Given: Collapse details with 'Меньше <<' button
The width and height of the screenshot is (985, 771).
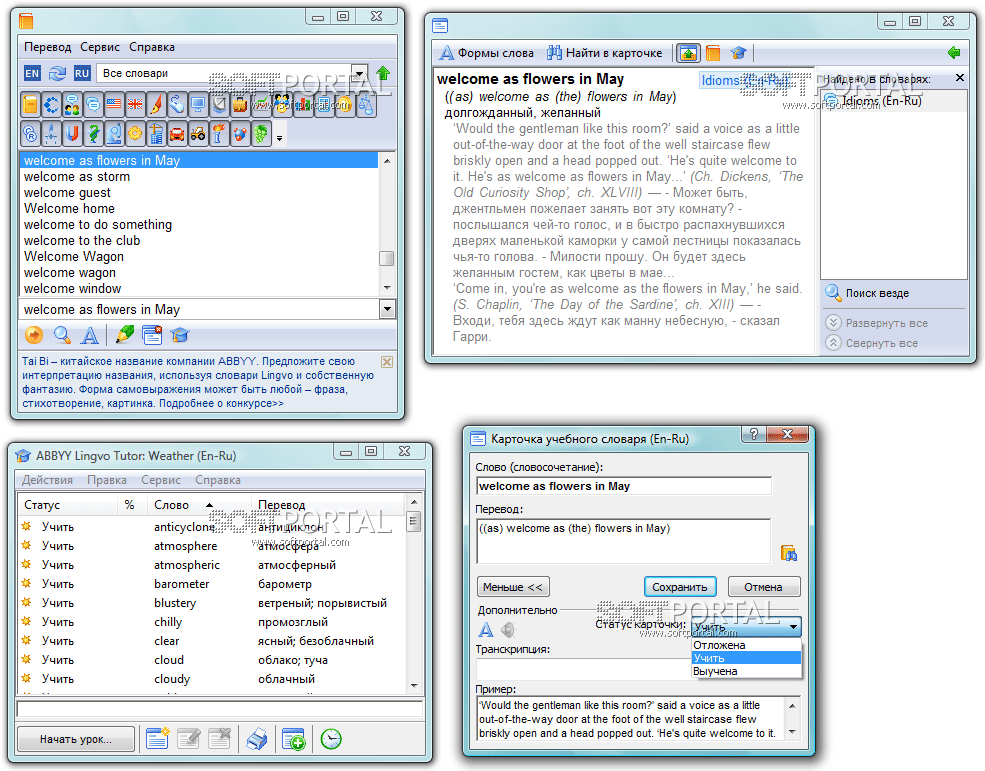Looking at the screenshot, I should [x=513, y=587].
